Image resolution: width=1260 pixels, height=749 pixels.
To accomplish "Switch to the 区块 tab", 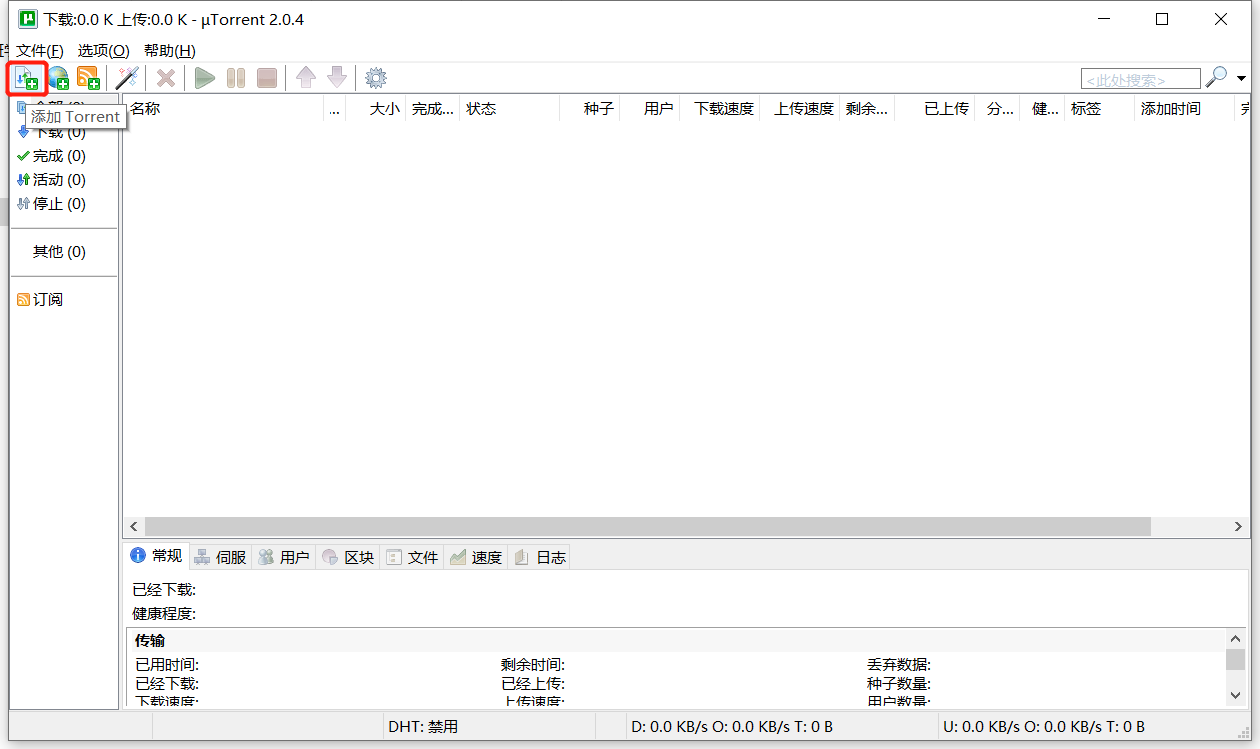I will (348, 557).
